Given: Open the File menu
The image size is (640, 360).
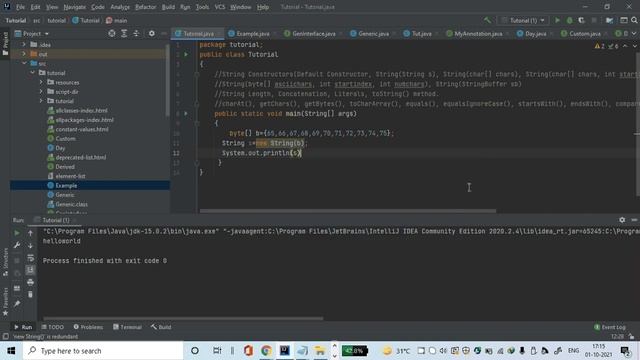Looking at the screenshot, I should coord(20,7).
